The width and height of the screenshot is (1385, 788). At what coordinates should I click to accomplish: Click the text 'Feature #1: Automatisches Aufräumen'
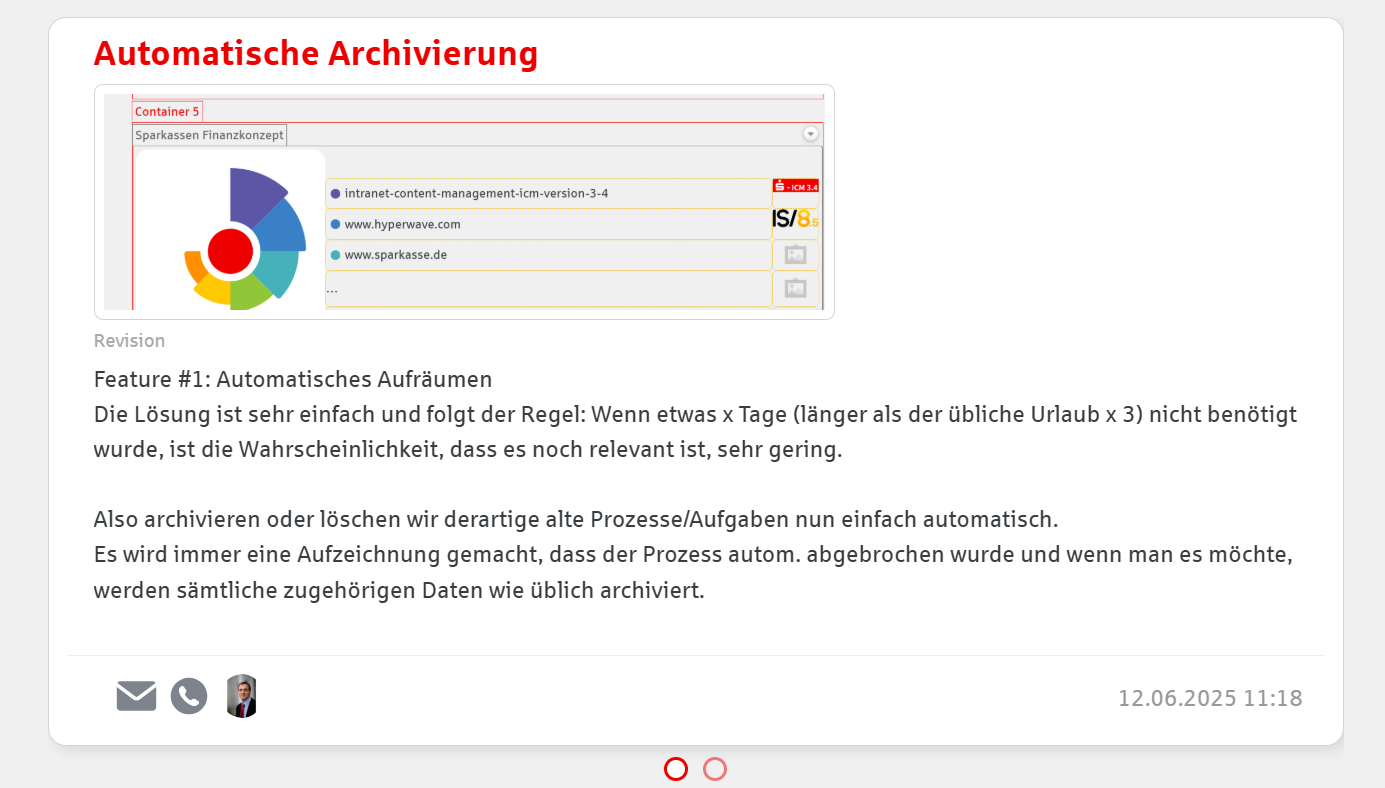293,380
